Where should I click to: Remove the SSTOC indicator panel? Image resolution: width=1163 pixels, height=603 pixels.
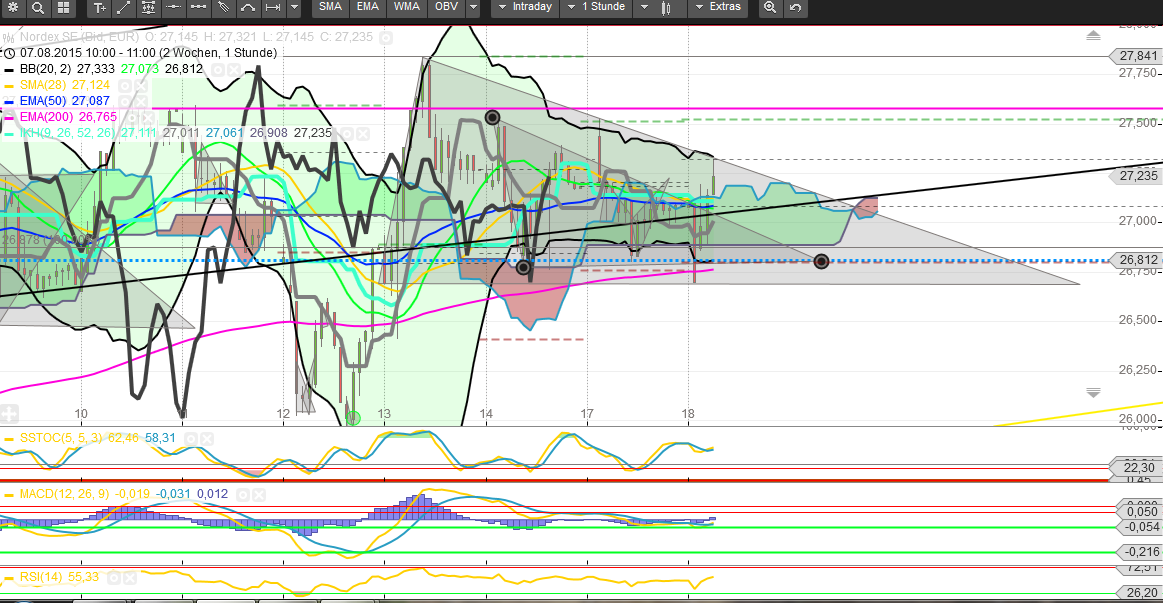coord(205,439)
